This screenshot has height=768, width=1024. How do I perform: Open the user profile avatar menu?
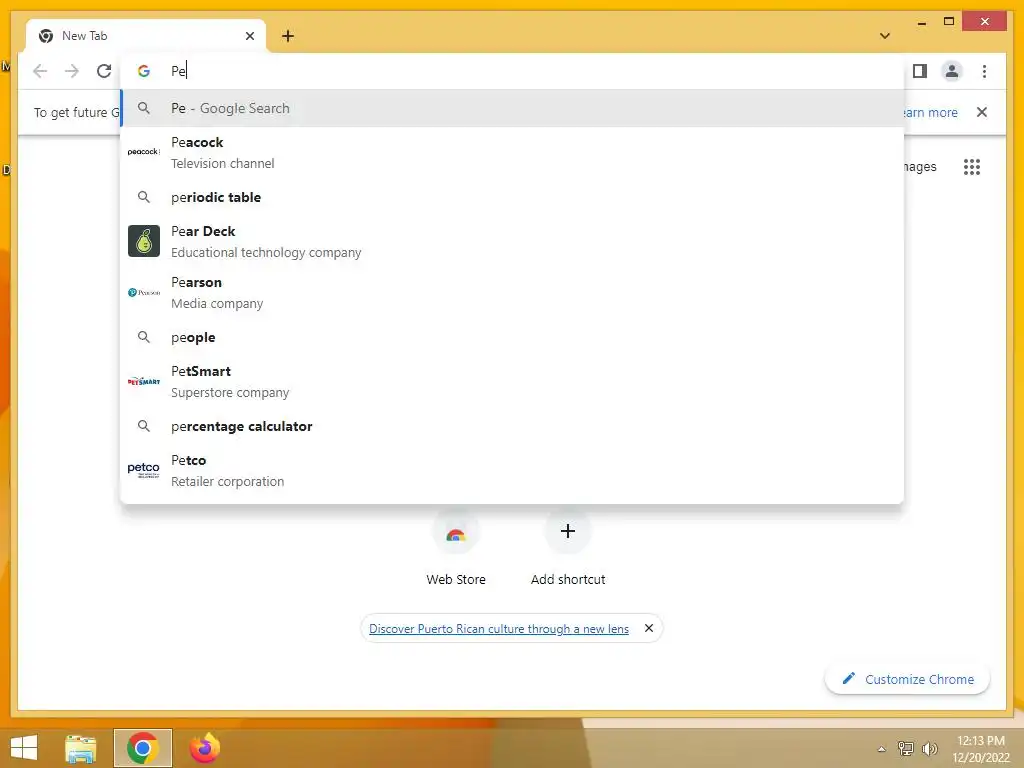[952, 71]
